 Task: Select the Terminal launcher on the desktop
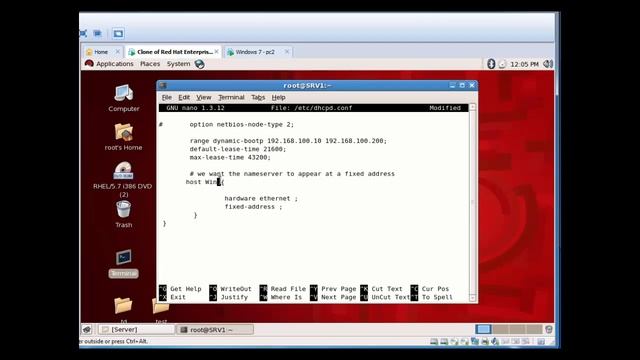coord(123,263)
